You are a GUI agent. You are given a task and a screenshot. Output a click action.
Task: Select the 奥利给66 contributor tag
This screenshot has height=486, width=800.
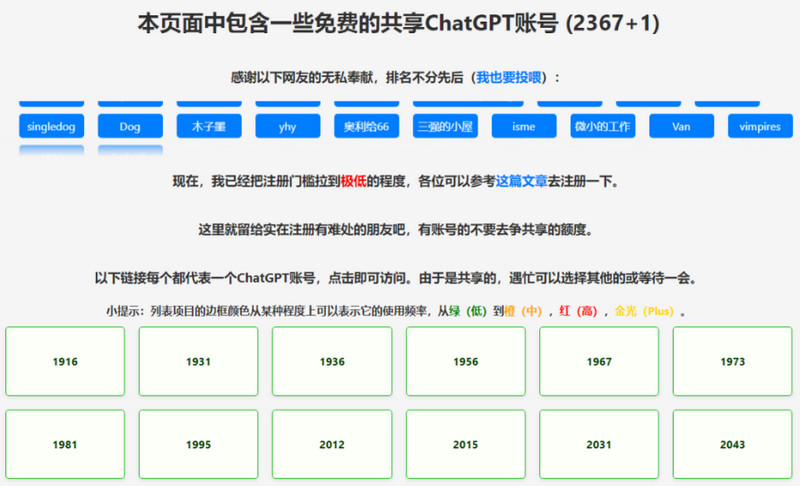tap(366, 126)
